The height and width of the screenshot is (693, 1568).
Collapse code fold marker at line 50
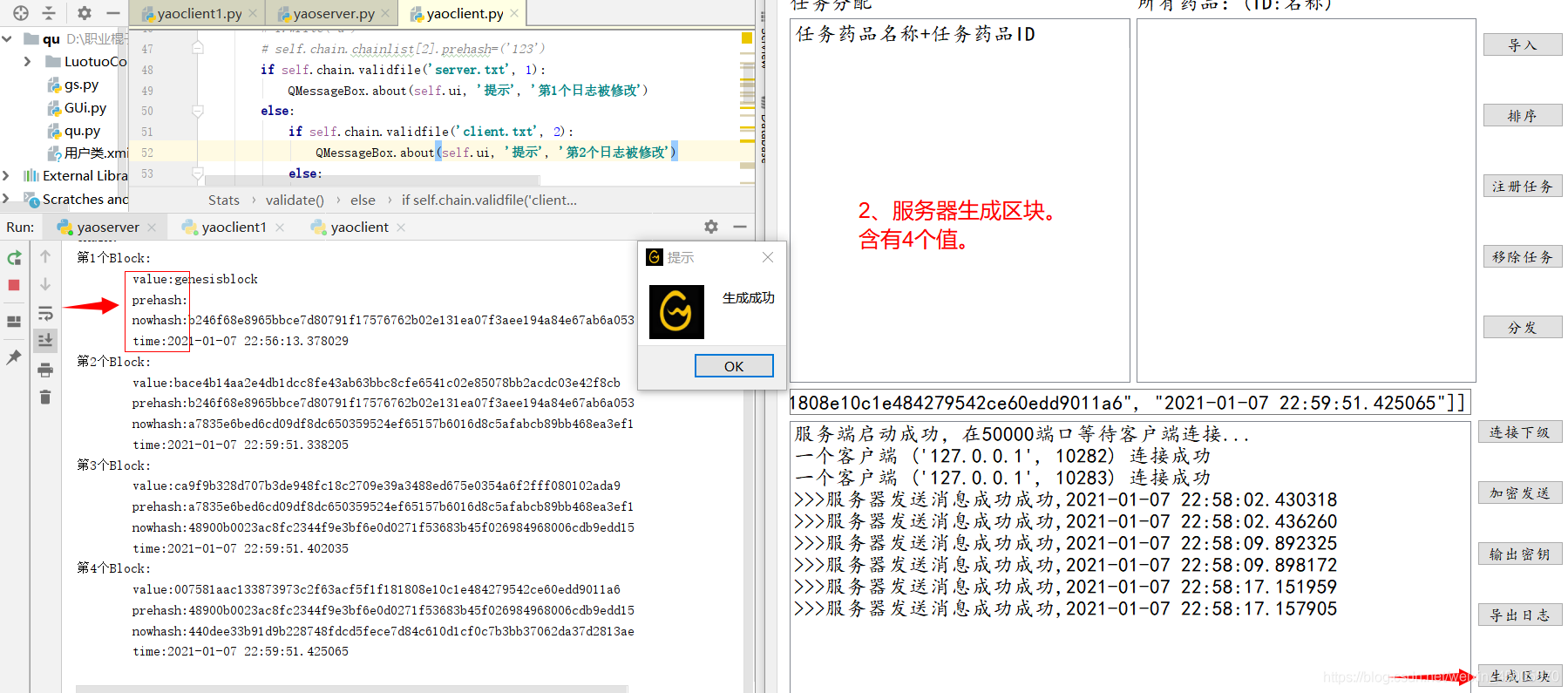[x=198, y=111]
